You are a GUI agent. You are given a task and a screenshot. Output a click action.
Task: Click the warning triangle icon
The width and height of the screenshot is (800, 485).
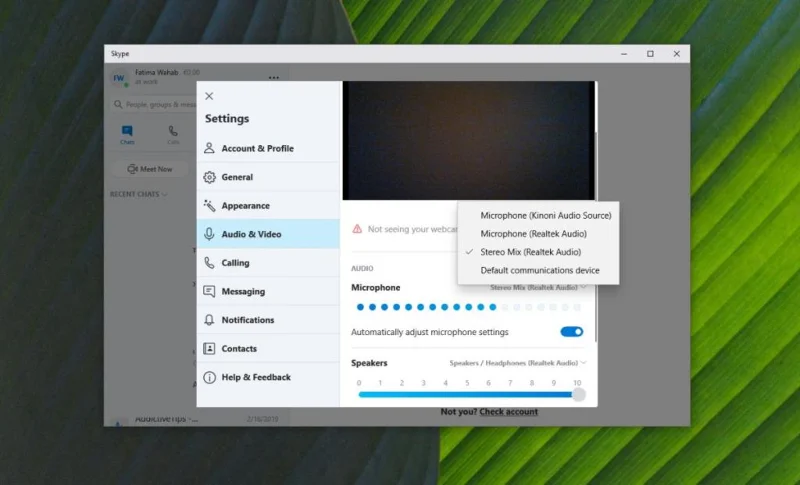[x=357, y=229]
